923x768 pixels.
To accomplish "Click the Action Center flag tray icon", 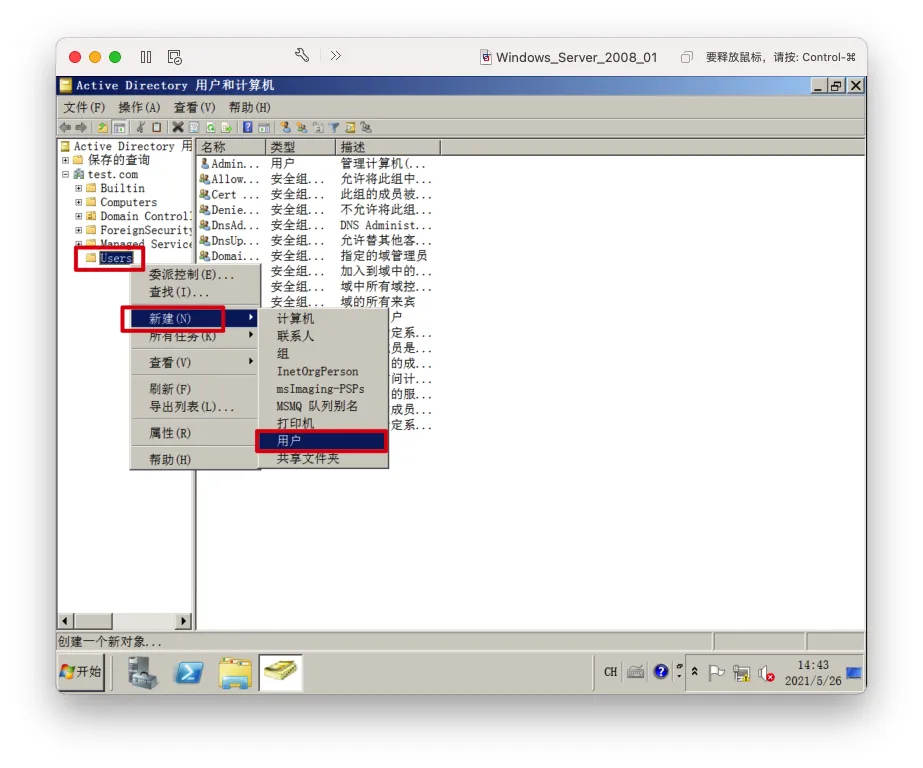I will click(x=716, y=672).
